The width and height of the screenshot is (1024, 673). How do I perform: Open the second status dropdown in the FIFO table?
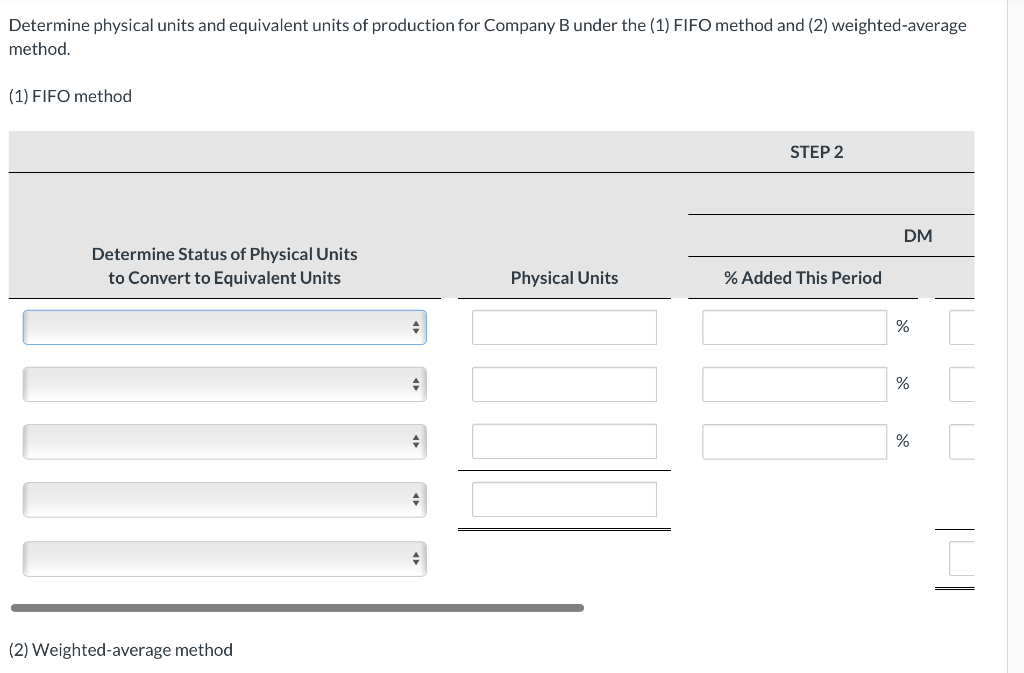[224, 384]
